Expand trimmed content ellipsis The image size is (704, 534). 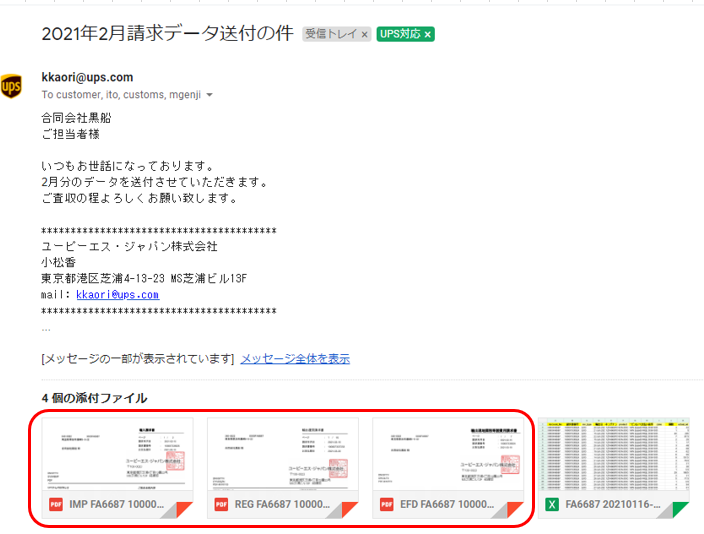pos(46,329)
